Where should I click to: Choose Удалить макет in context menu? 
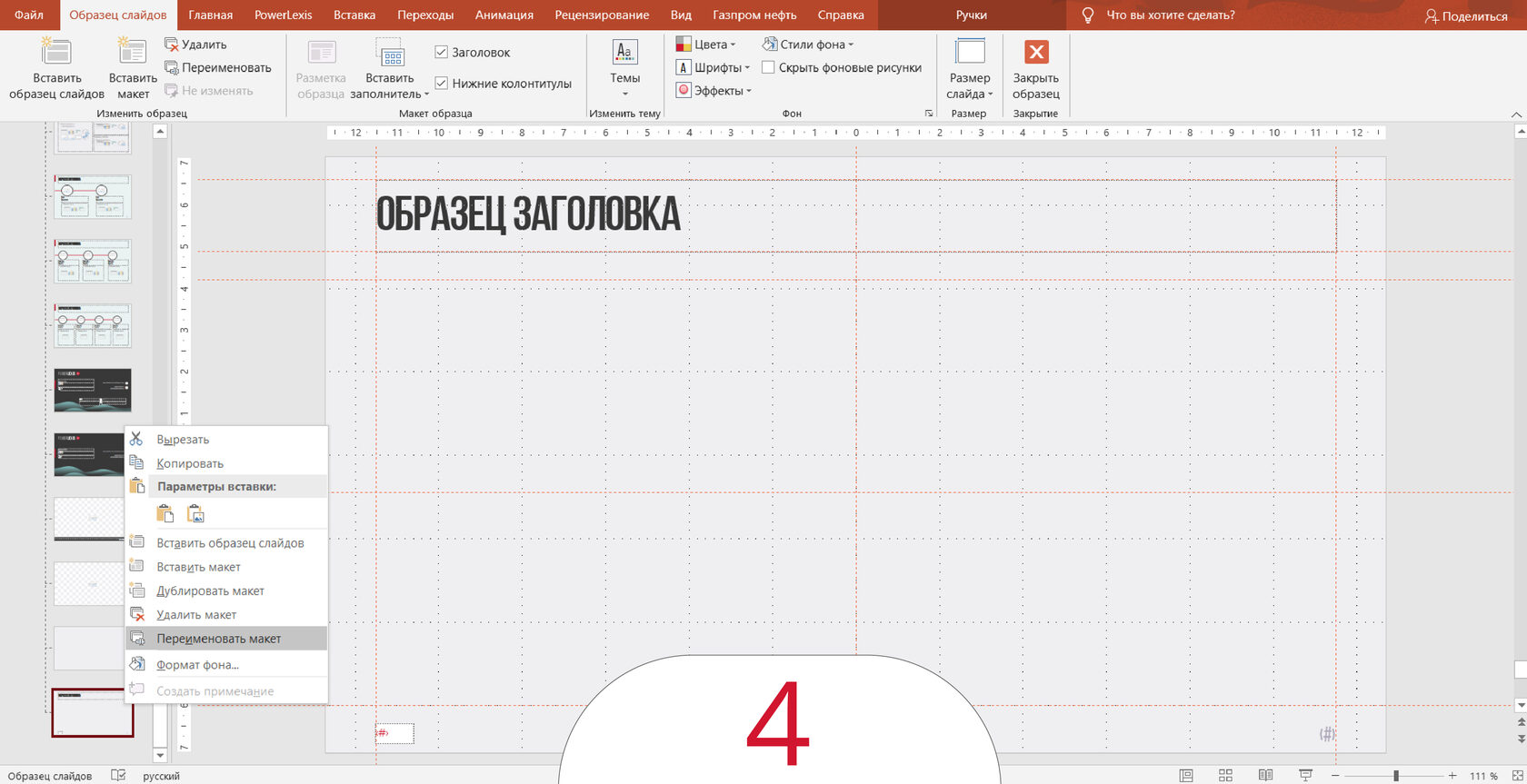coord(226,614)
